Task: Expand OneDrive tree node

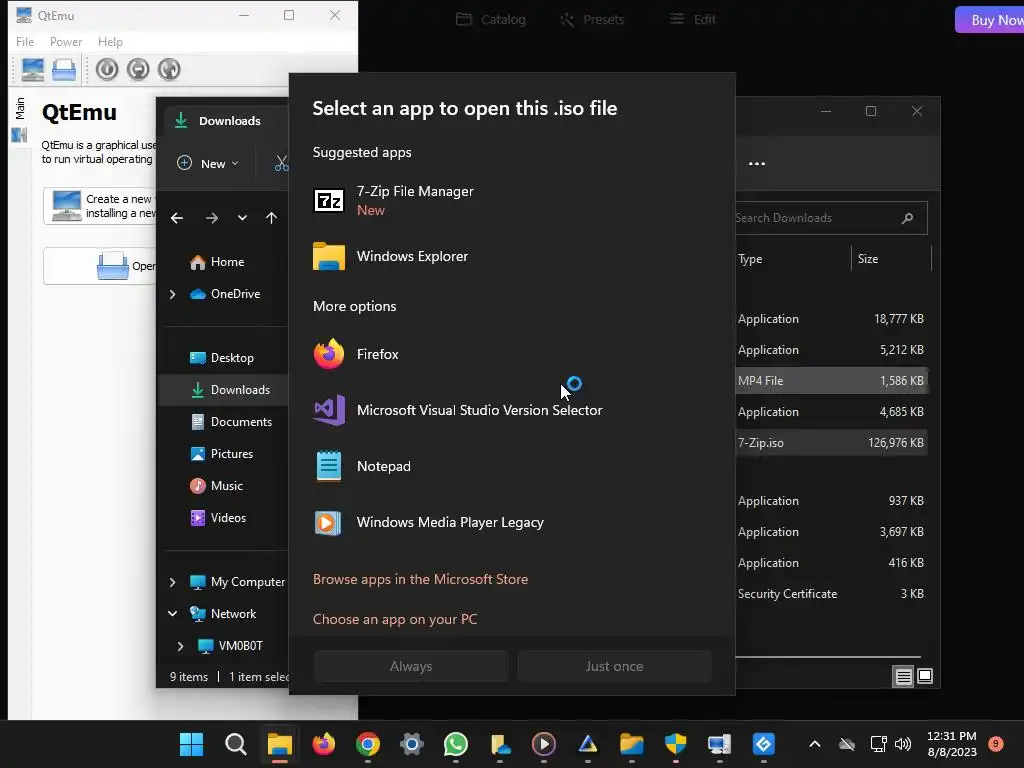Action: (172, 295)
